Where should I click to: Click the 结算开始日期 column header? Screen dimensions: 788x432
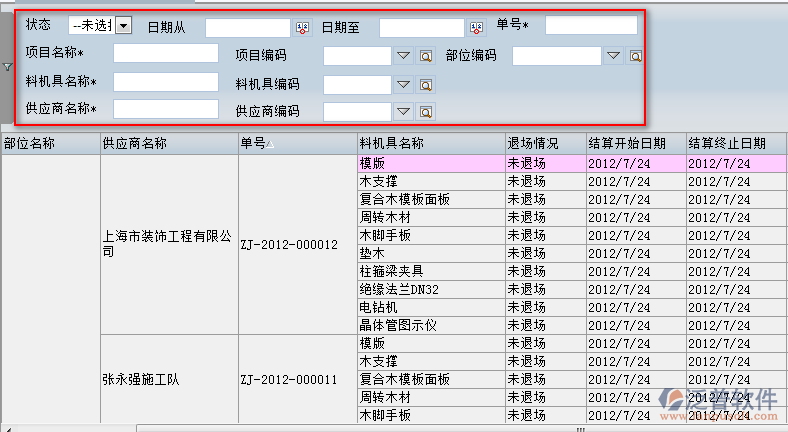coord(635,144)
